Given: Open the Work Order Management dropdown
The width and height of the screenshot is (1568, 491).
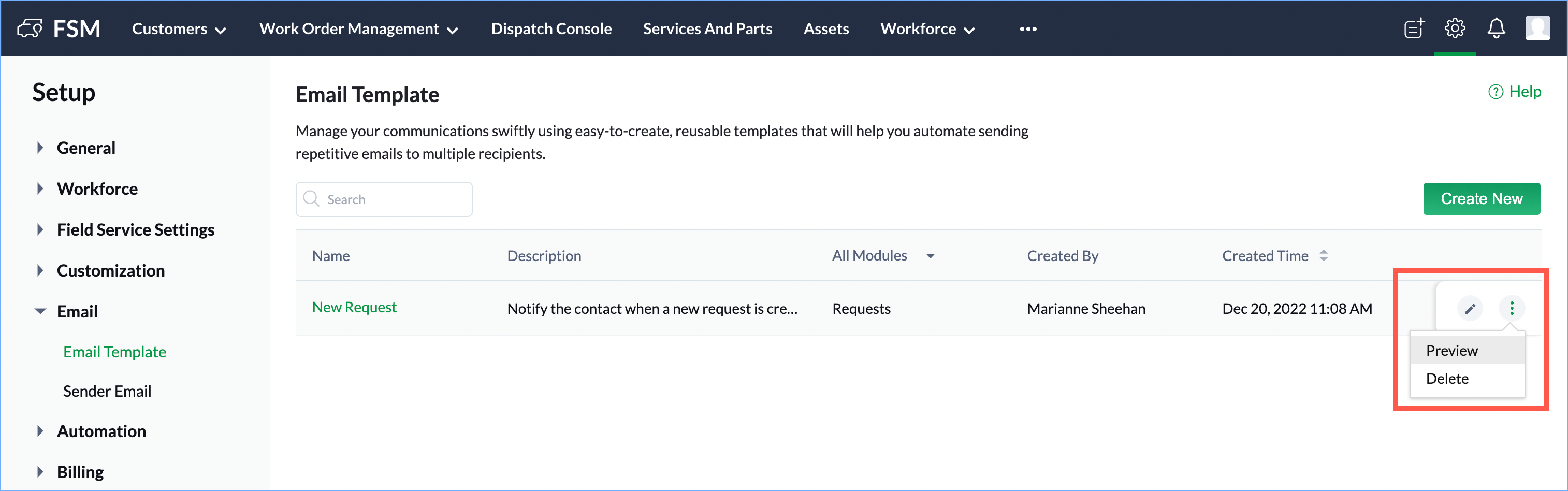Looking at the screenshot, I should 358,28.
